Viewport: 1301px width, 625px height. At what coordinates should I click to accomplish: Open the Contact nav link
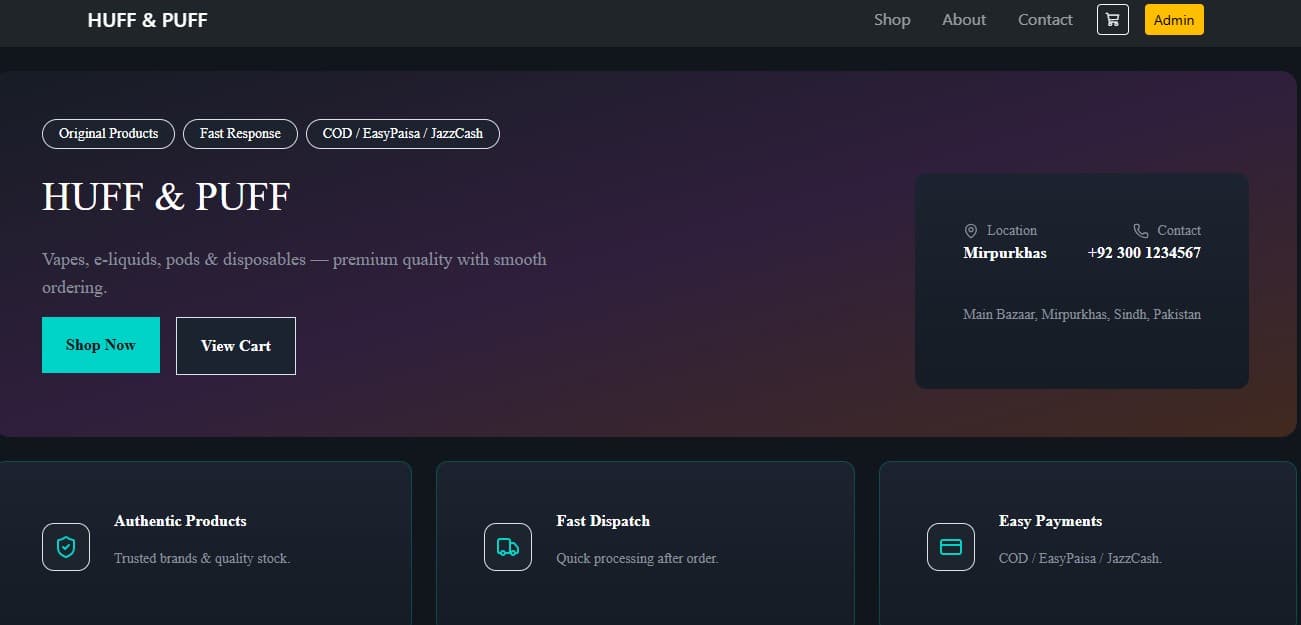pos(1045,20)
